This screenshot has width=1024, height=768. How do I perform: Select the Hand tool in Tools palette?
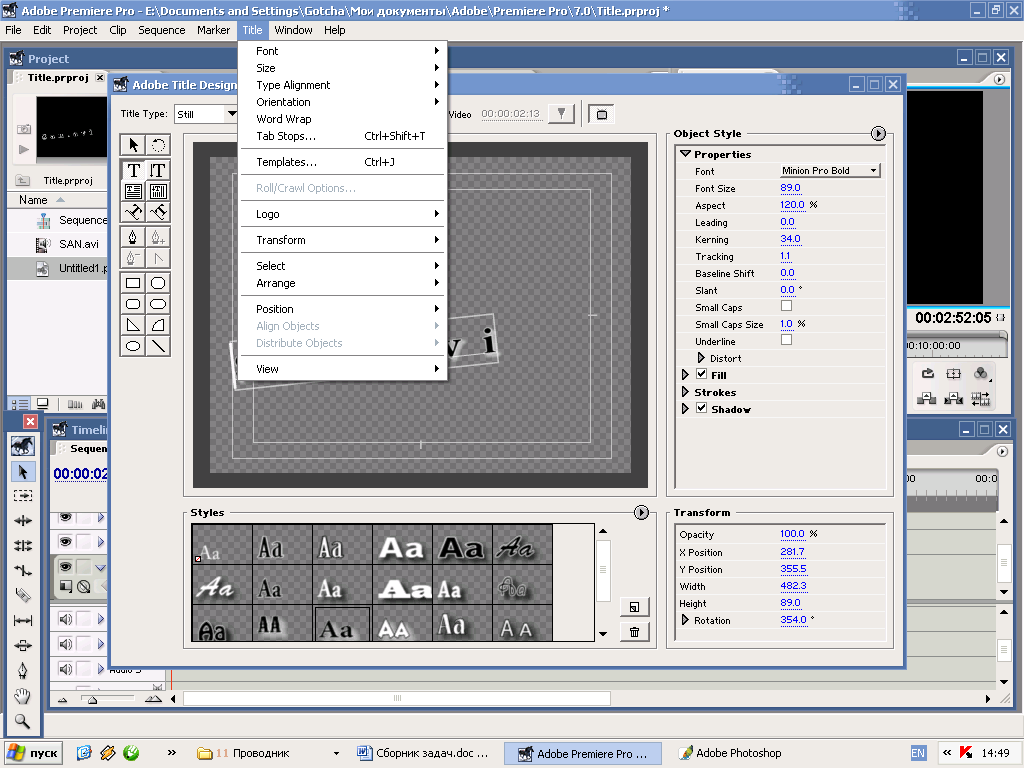point(23,696)
